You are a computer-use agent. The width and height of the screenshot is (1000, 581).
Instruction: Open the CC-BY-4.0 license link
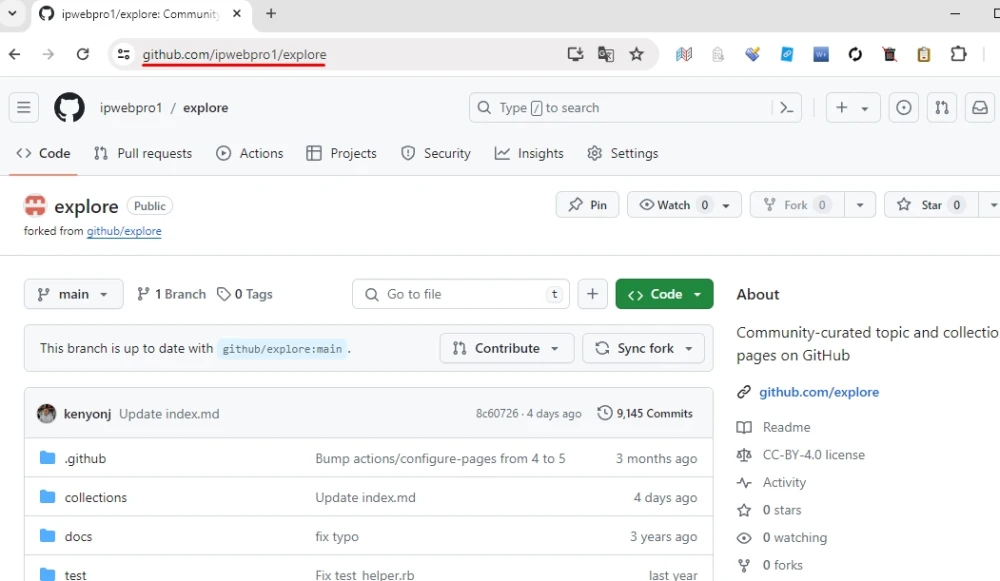(812, 454)
